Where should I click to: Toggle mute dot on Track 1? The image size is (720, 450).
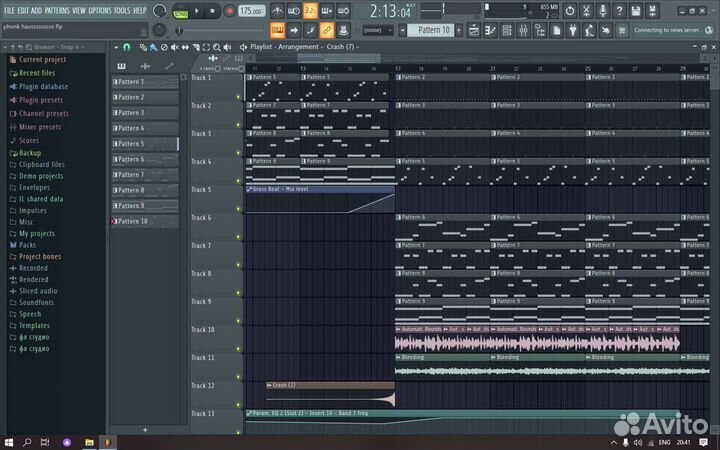[x=238, y=97]
